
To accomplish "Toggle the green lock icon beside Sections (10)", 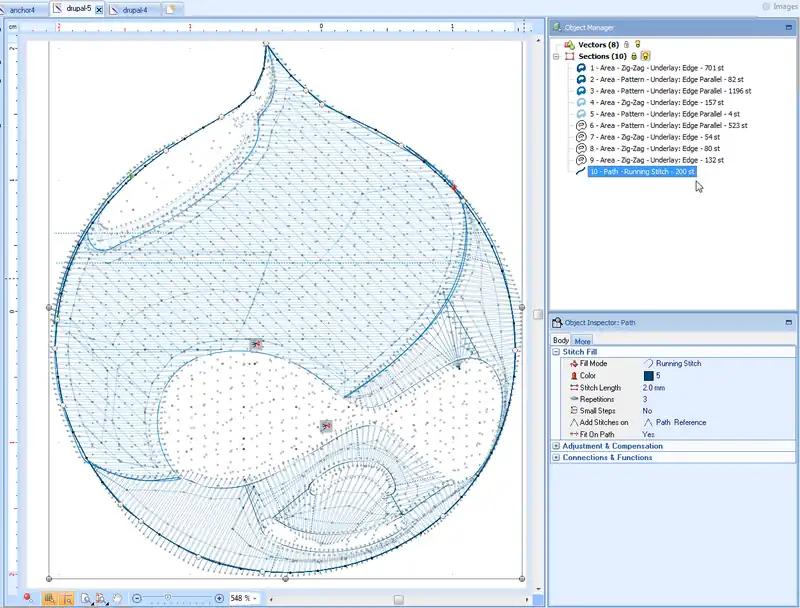I will coord(634,56).
